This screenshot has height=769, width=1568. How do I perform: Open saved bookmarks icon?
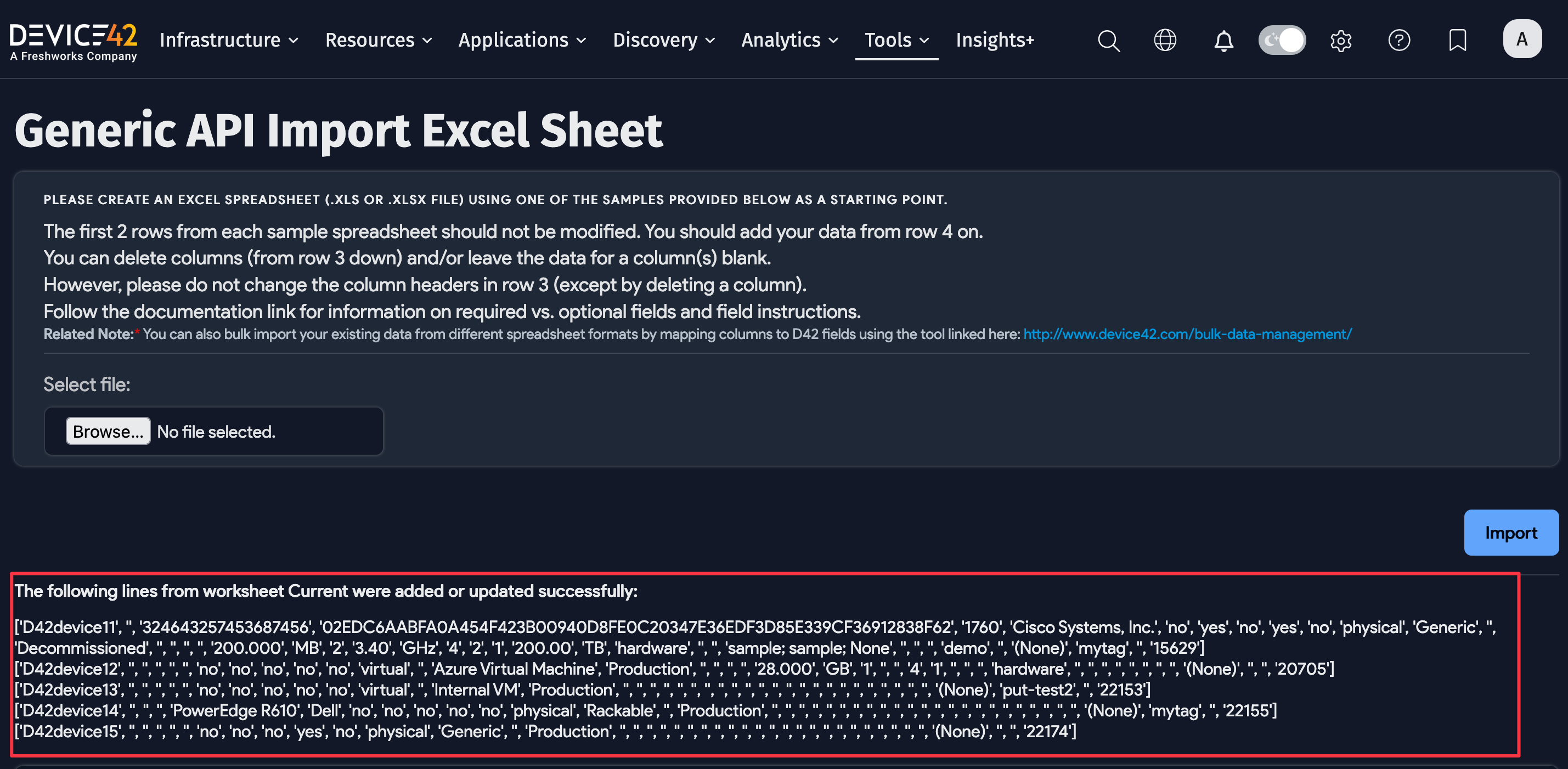pos(1457,40)
